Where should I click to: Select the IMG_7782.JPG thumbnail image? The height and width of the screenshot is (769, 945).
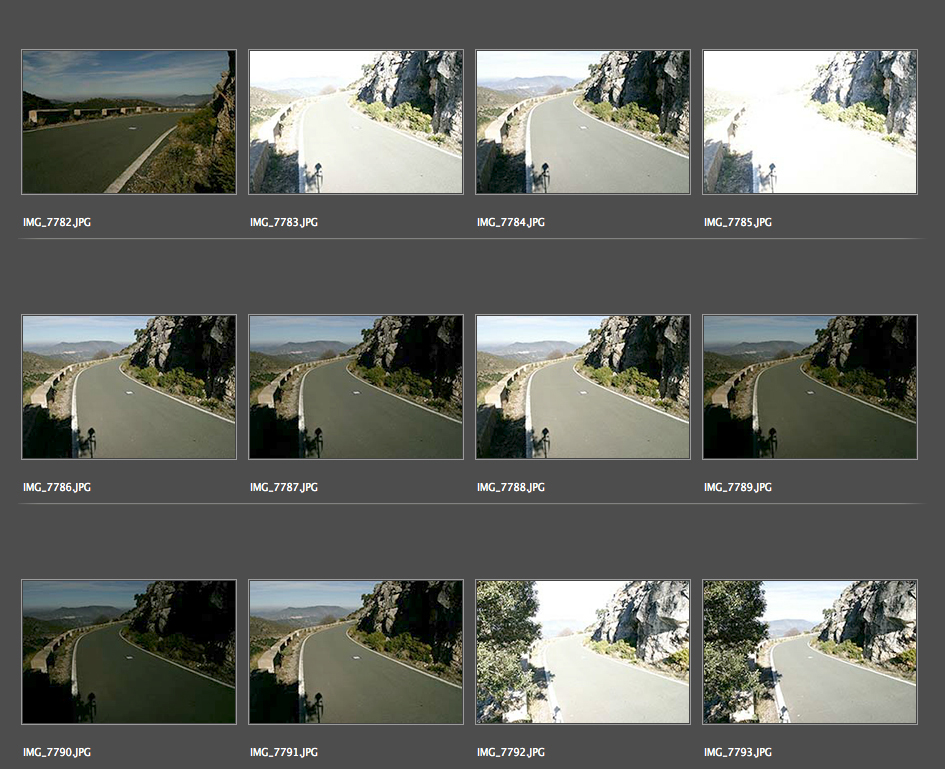[129, 122]
